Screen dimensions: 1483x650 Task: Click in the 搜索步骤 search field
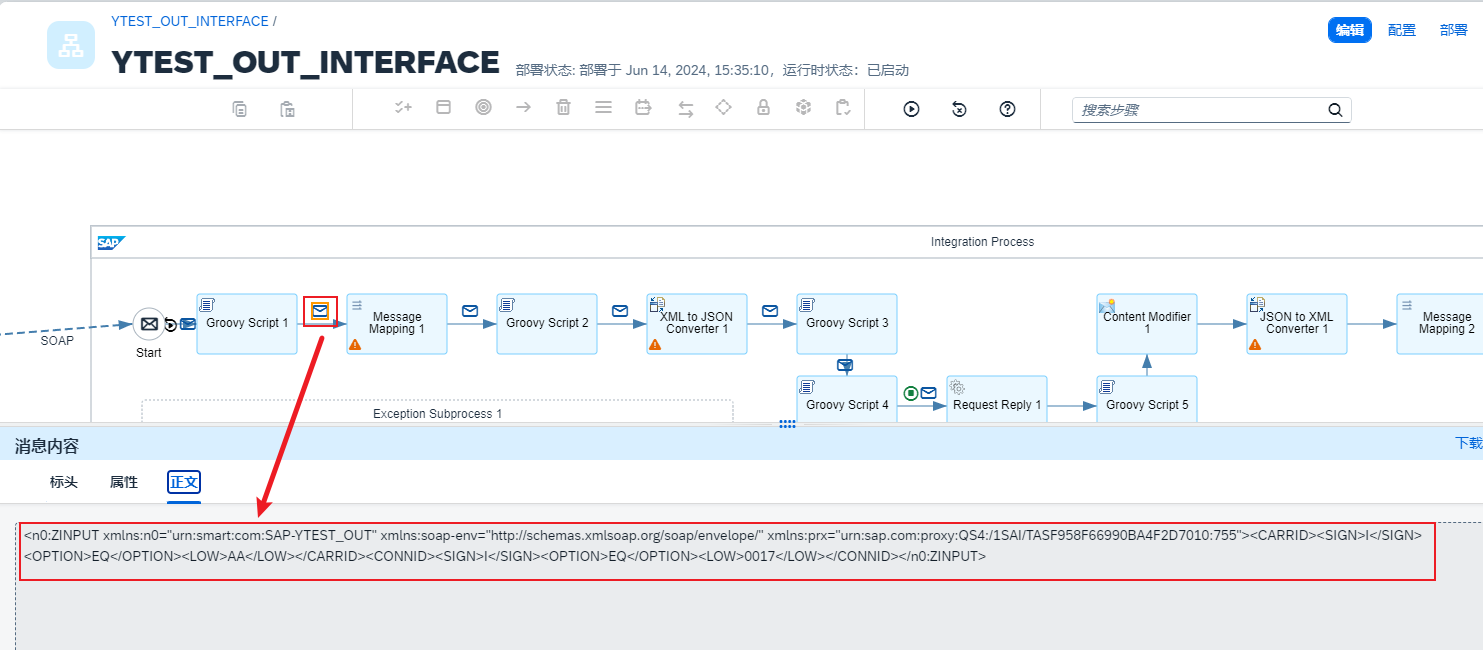[x=1198, y=110]
